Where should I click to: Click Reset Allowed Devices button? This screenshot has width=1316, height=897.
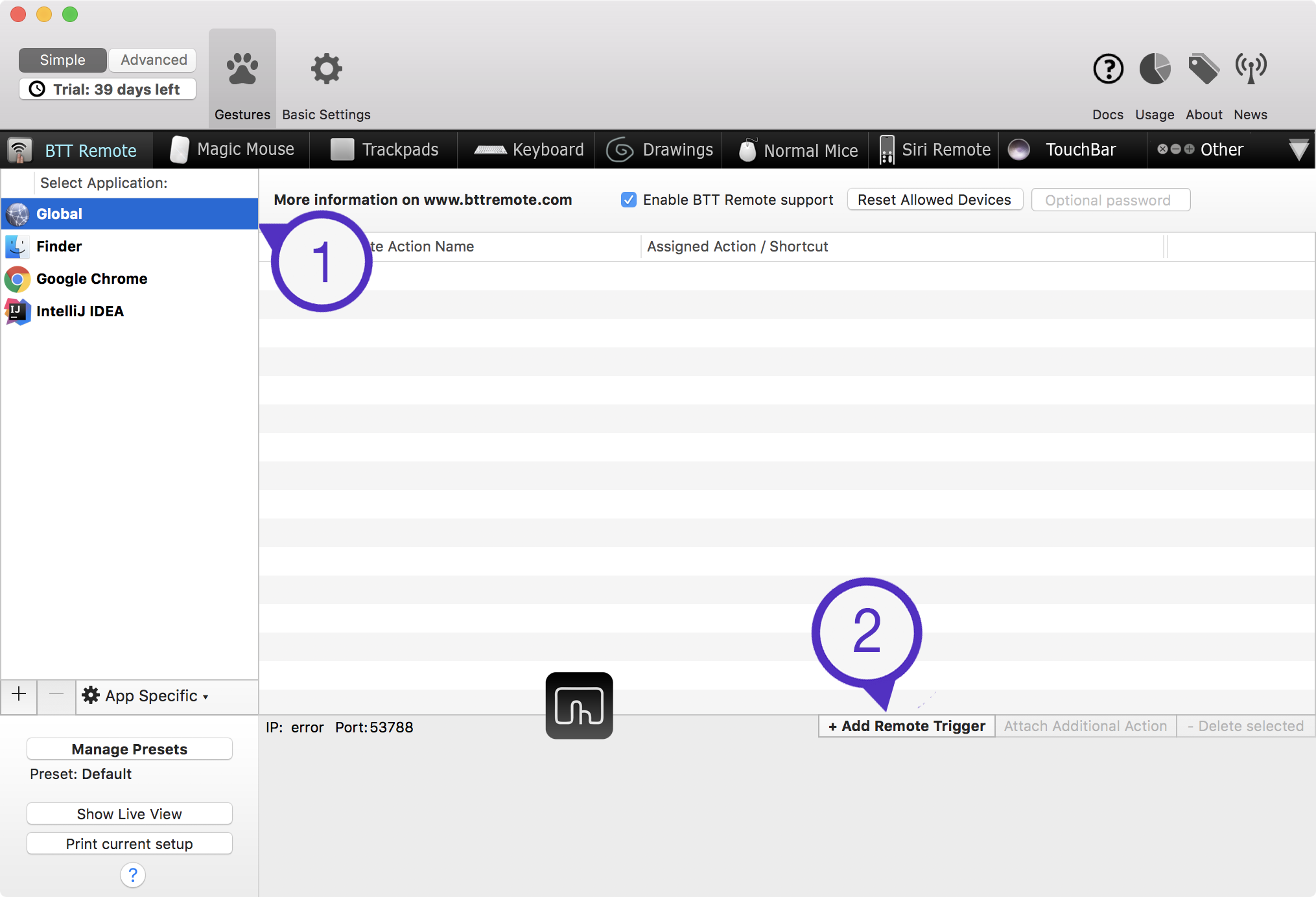tap(935, 200)
